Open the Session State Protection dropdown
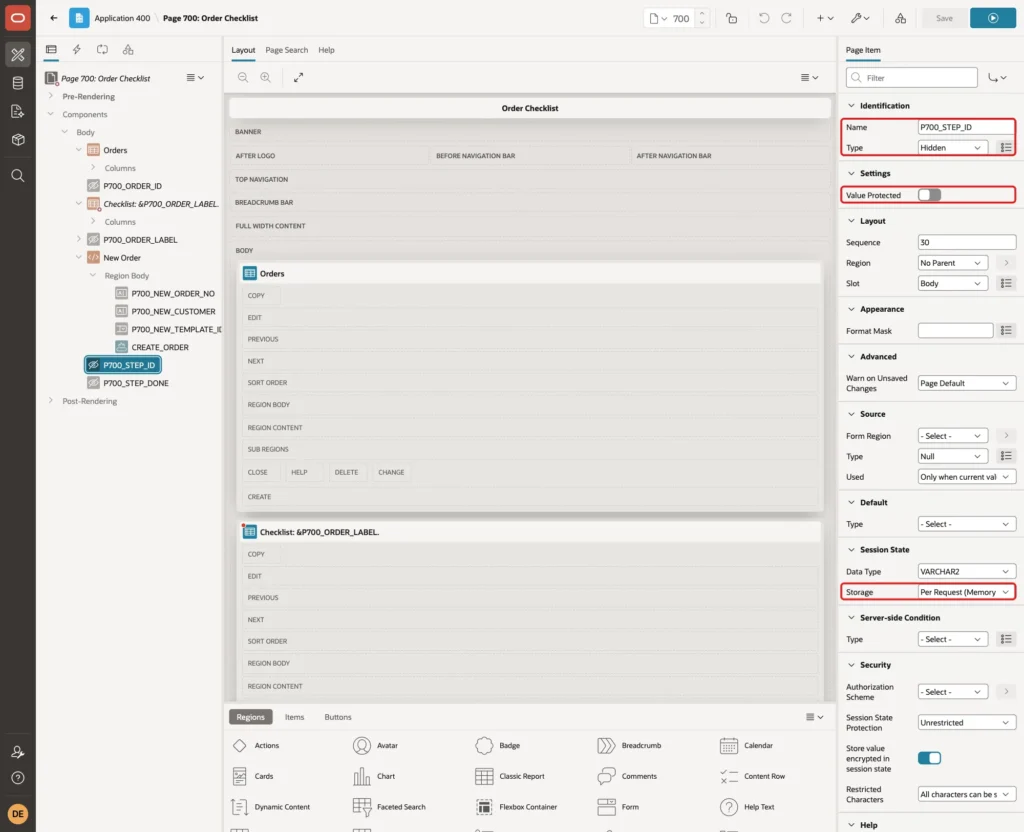The width and height of the screenshot is (1024, 832). click(966, 723)
